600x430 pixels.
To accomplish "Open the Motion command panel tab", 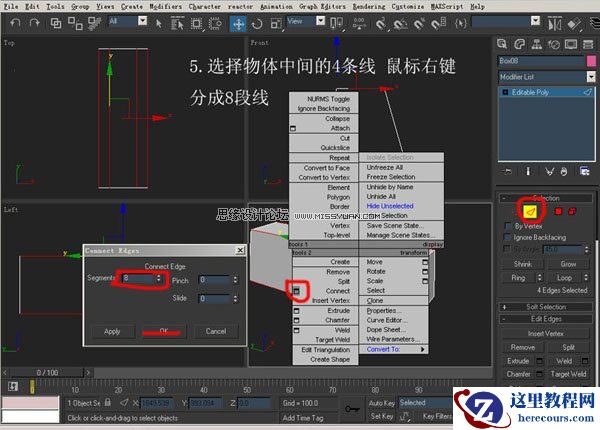I will [x=554, y=45].
